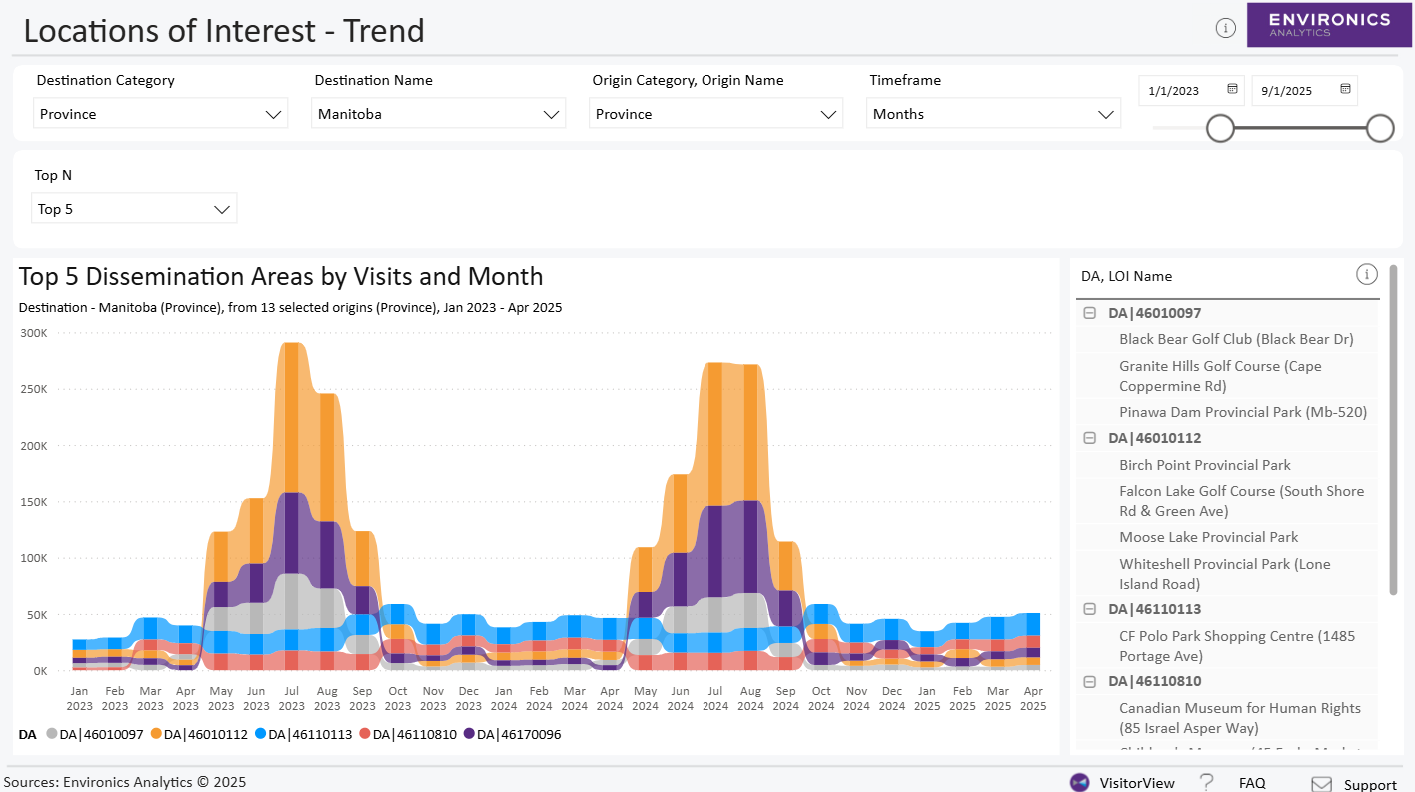Click the VisitorView icon in the footer
The image size is (1415, 792).
1079,782
